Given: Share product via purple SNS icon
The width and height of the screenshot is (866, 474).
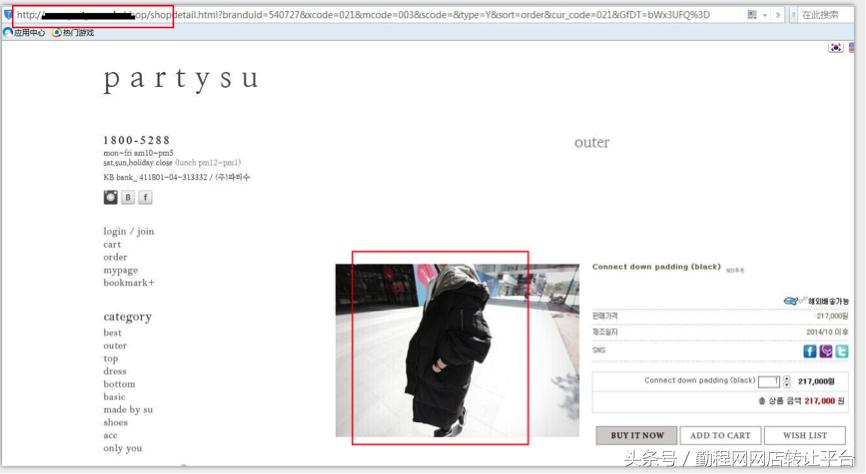Looking at the screenshot, I should (x=826, y=351).
